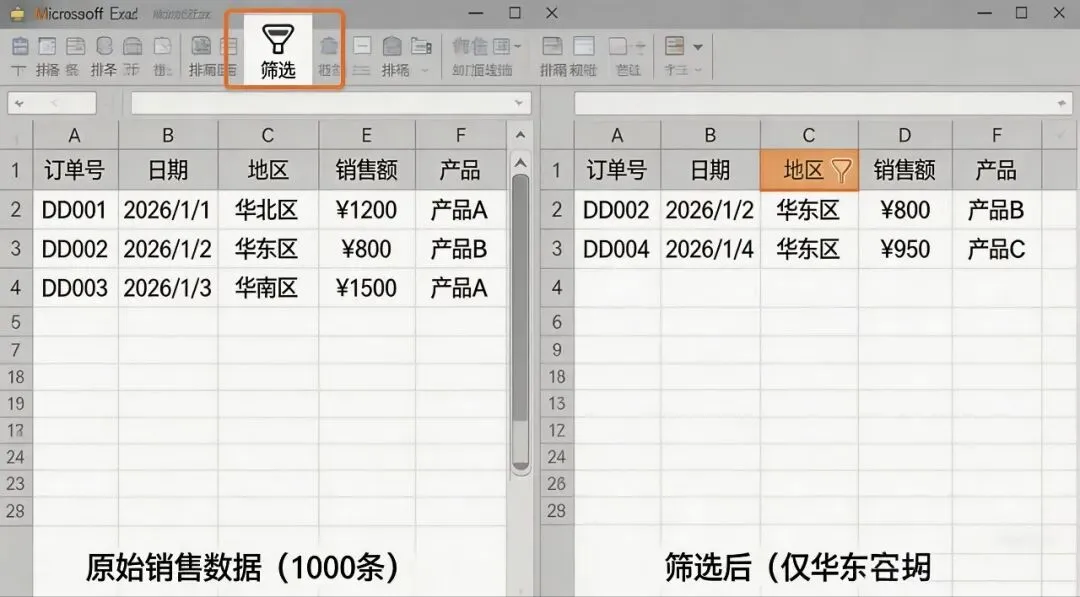Click 销售额 header cell in right sheet
Image resolution: width=1080 pixels, height=597 pixels.
905,170
